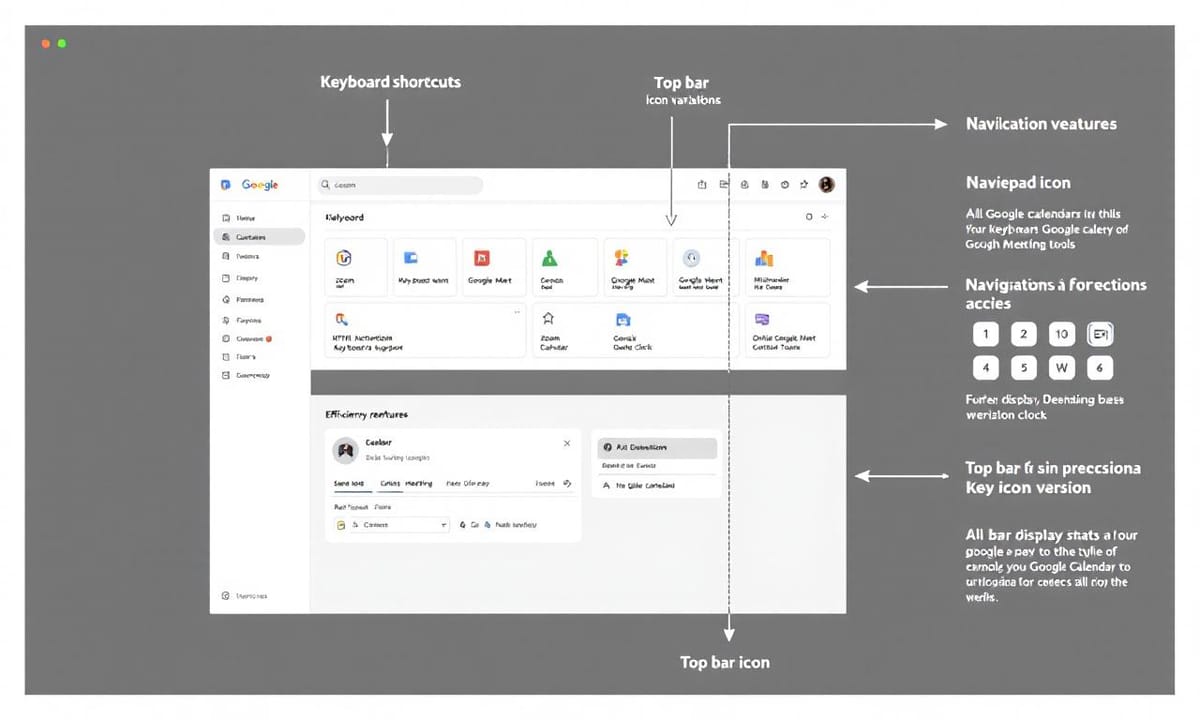1200x720 pixels.
Task: Open the purple icon card
Action: pos(788,330)
